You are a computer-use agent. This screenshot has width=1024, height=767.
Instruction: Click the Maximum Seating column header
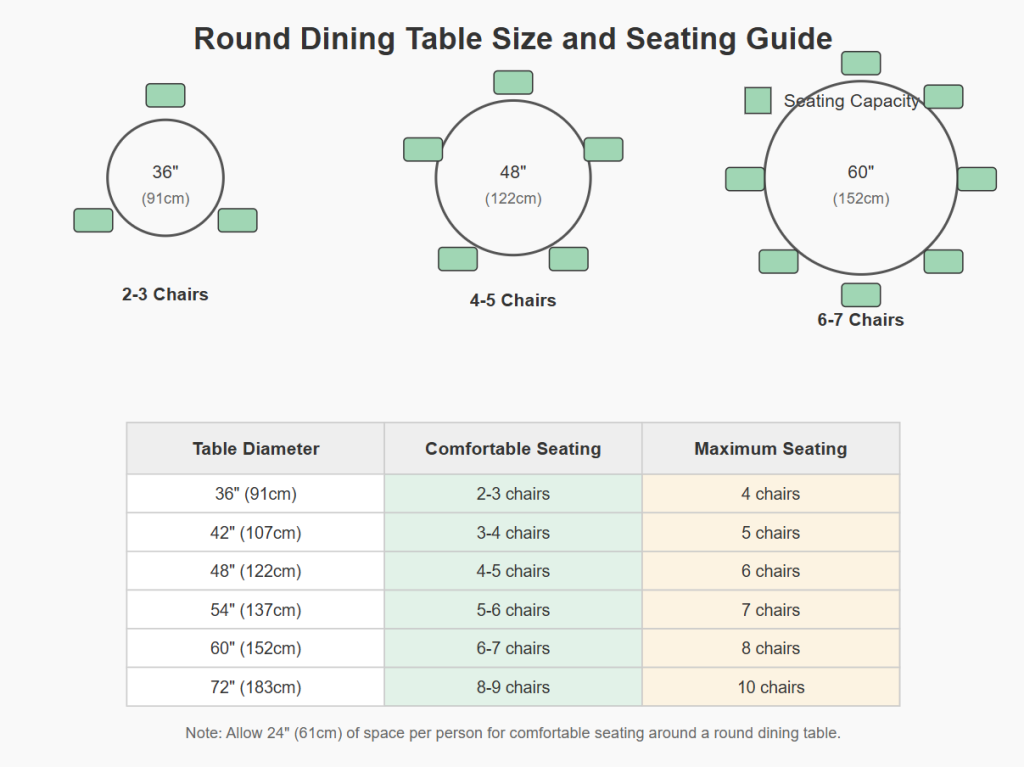coord(771,449)
